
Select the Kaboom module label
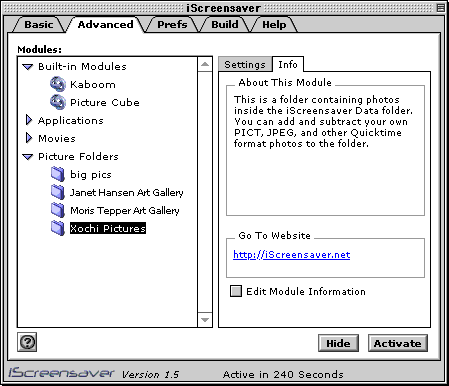tap(93, 84)
